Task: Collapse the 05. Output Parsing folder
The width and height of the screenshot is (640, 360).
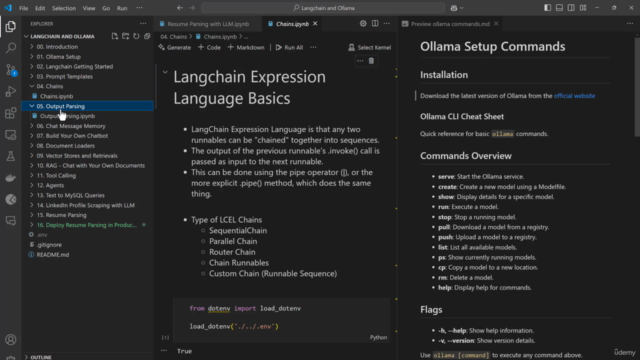Action: click(x=87, y=106)
